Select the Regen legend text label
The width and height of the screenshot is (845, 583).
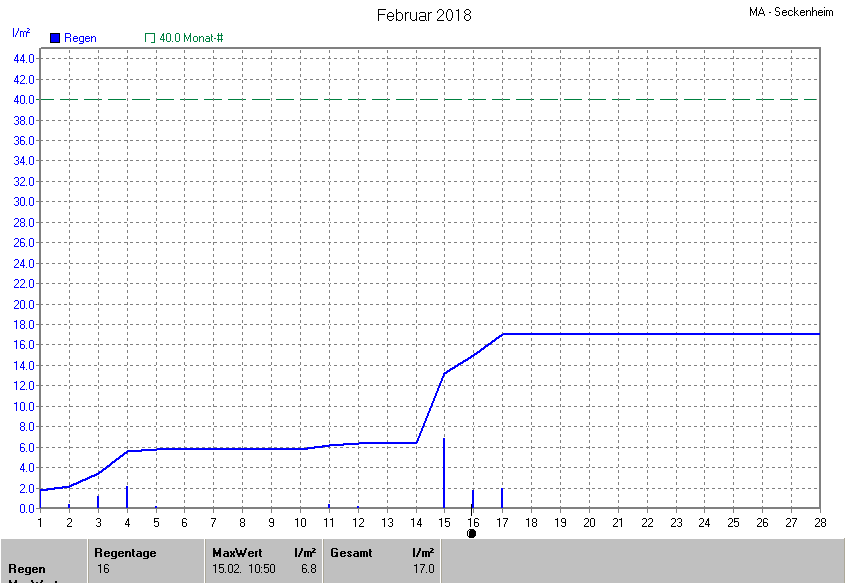click(80, 38)
